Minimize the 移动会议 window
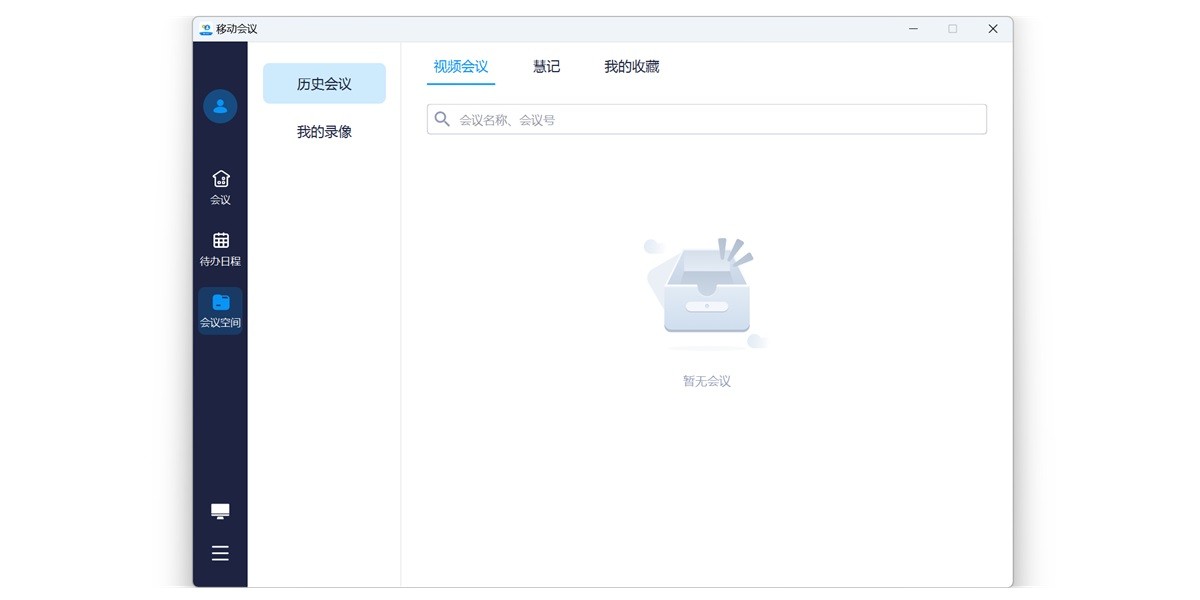 tap(913, 29)
